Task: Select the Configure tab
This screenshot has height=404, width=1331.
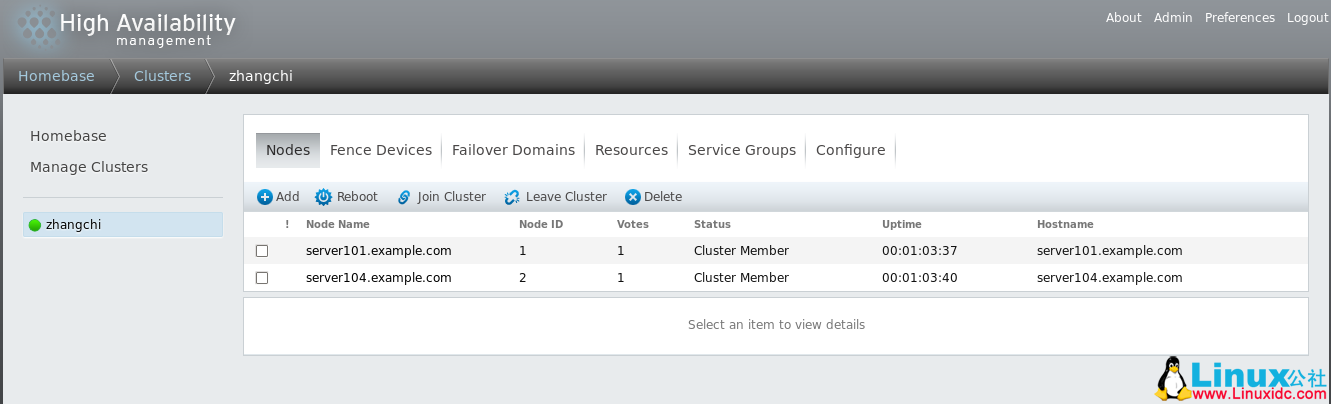Action: tap(850, 150)
